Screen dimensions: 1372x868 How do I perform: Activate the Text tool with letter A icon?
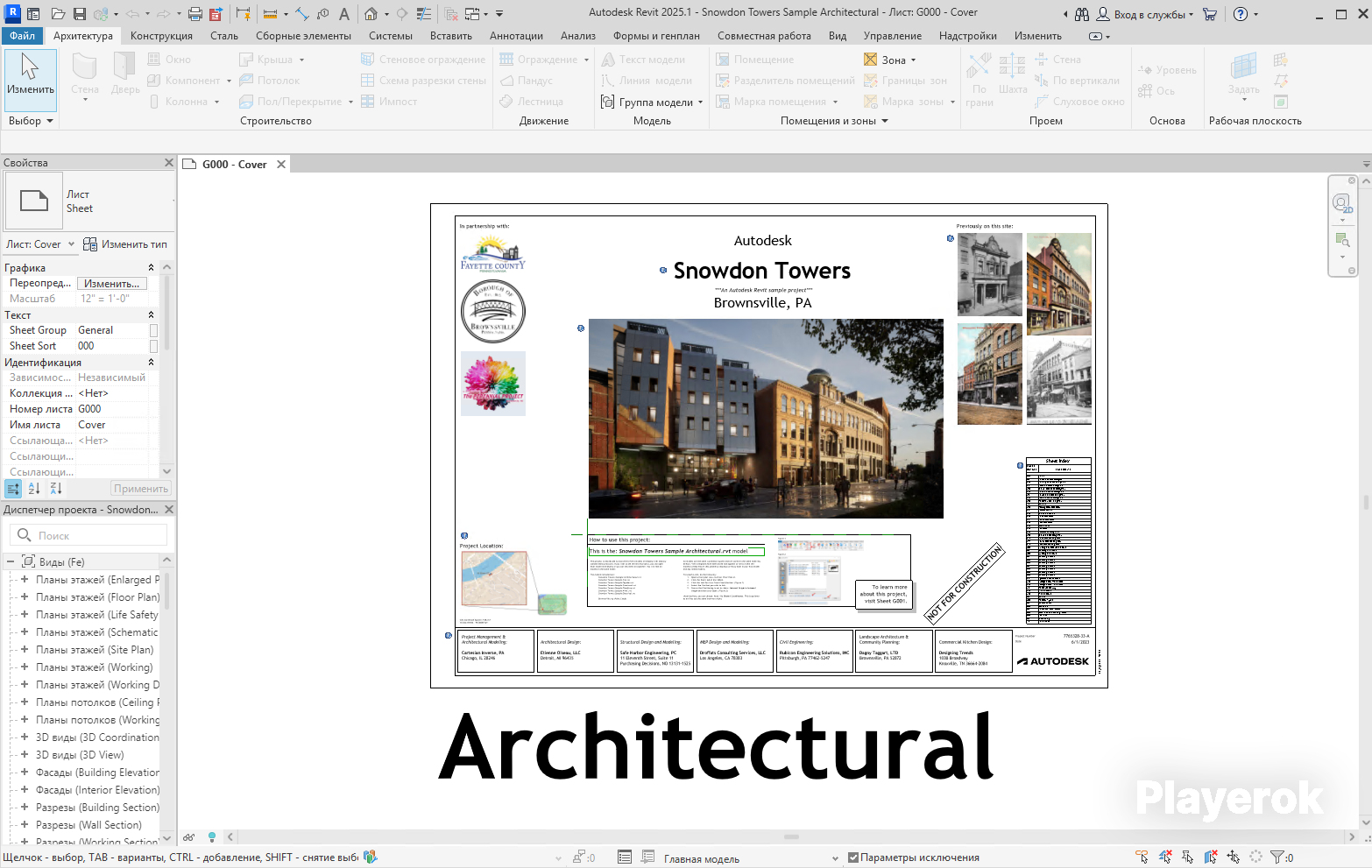[x=344, y=14]
